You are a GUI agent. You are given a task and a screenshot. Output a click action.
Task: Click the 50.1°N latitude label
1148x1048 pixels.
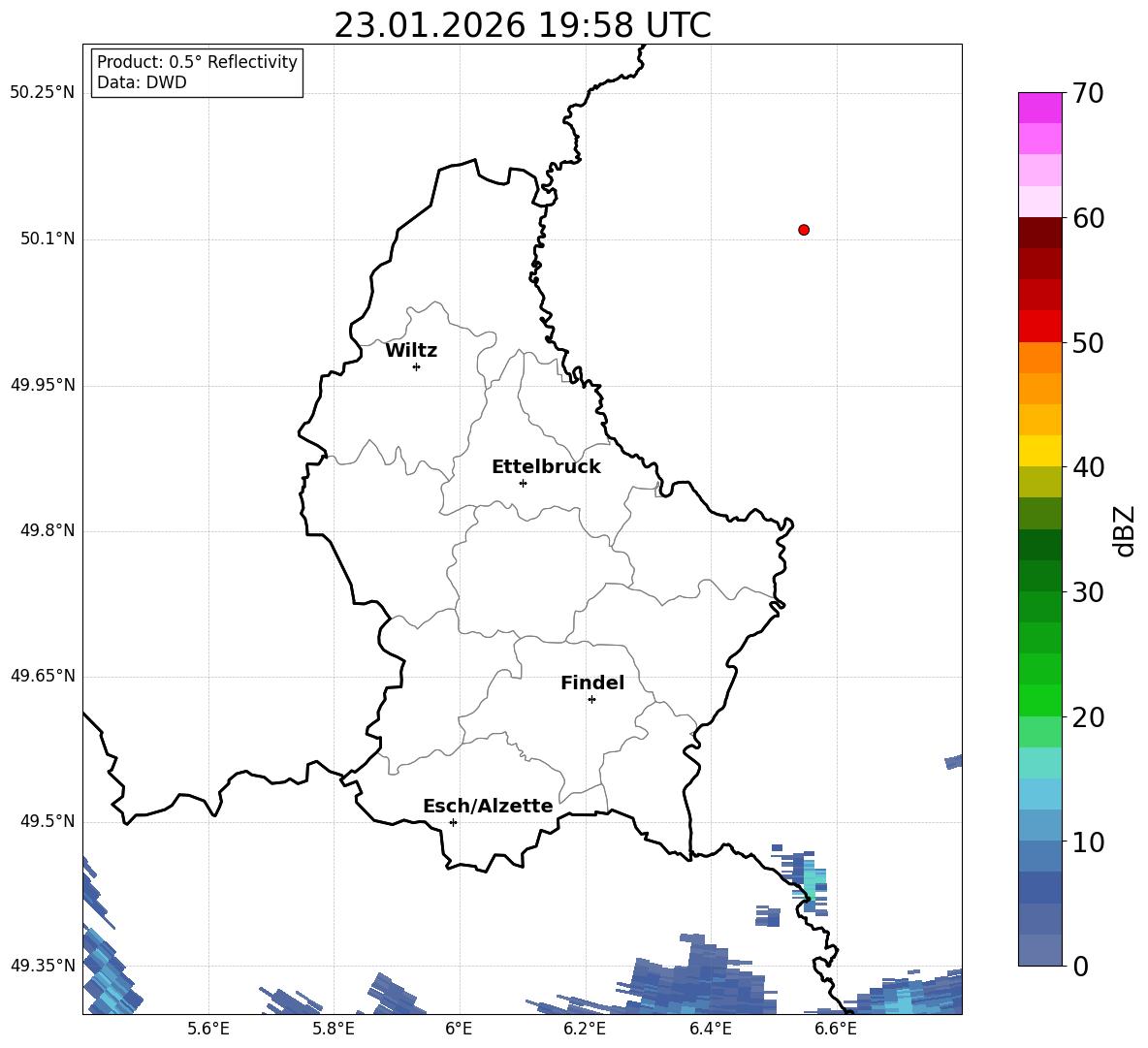pyautogui.click(x=48, y=238)
